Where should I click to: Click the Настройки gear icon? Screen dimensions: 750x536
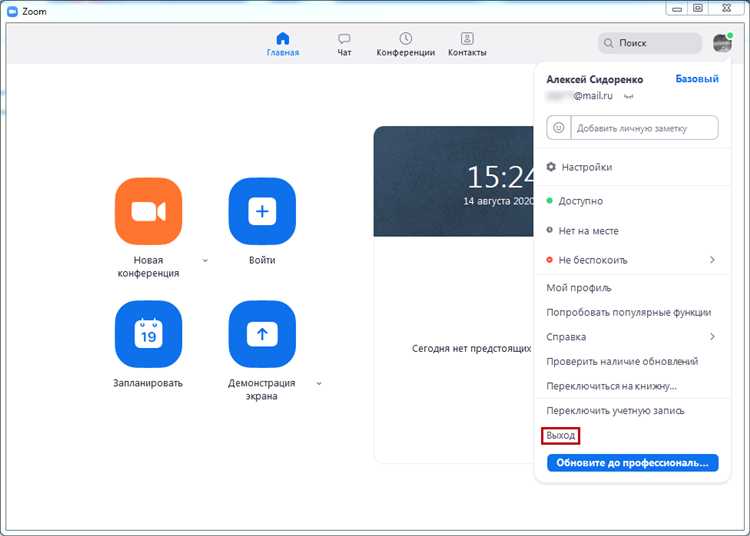(x=551, y=167)
